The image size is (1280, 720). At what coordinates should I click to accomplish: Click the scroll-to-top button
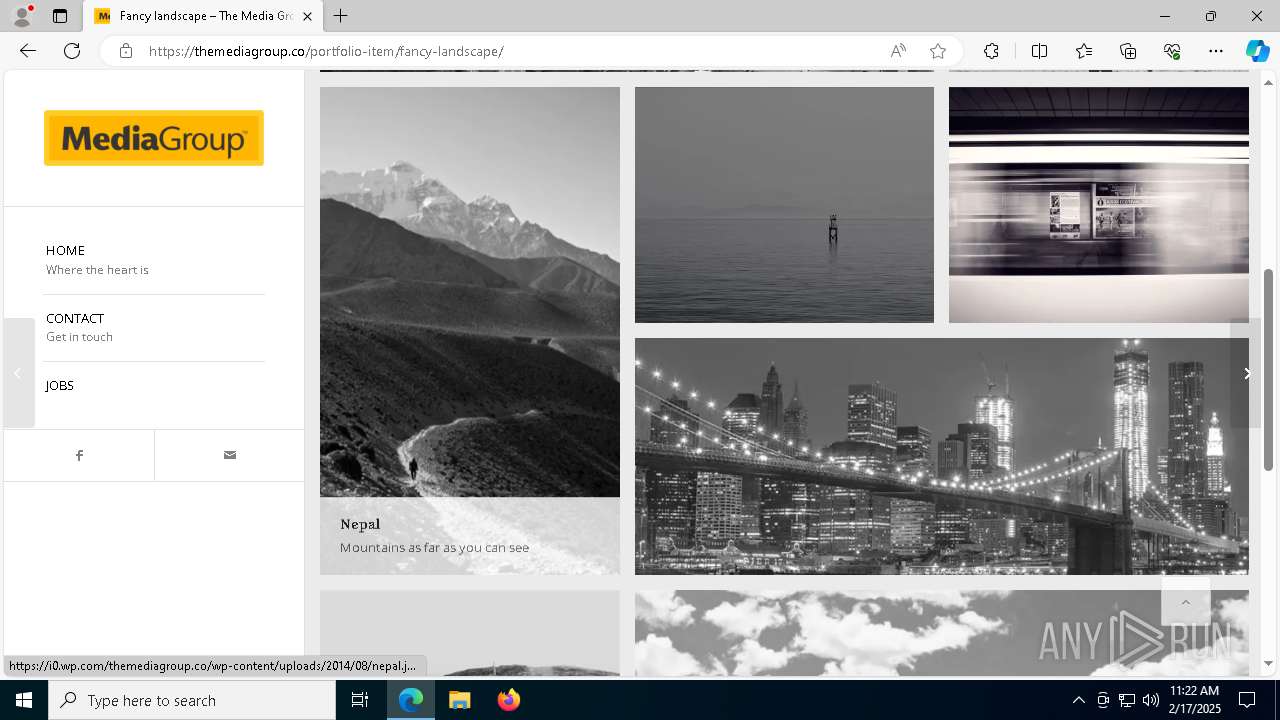tap(1186, 602)
